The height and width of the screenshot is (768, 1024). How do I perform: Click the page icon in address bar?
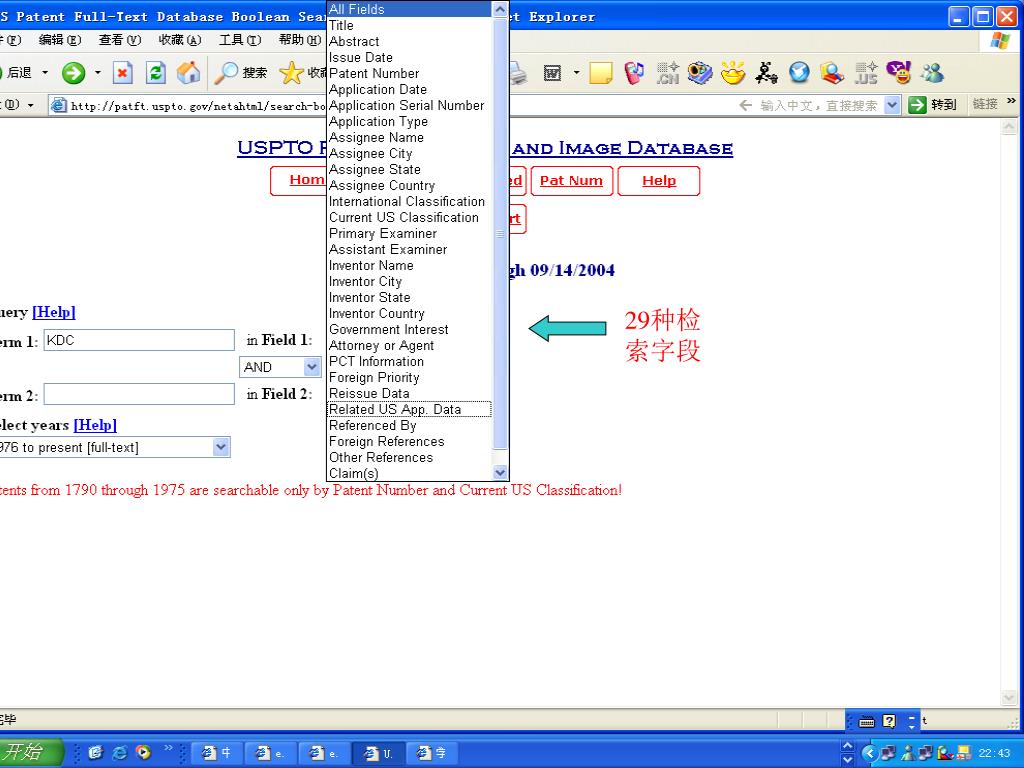59,105
